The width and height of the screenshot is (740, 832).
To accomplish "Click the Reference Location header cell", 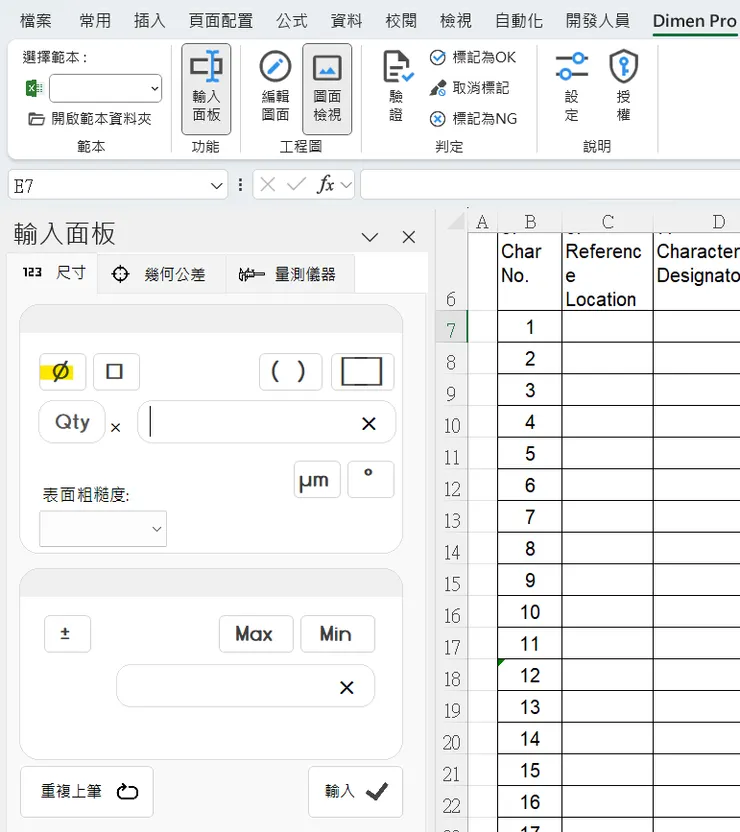I will pyautogui.click(x=607, y=272).
